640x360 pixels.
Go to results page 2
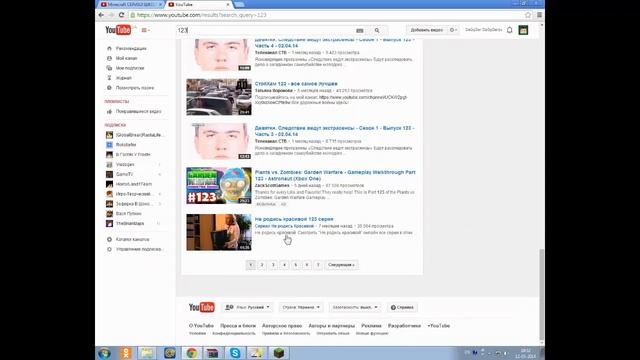pos(262,265)
